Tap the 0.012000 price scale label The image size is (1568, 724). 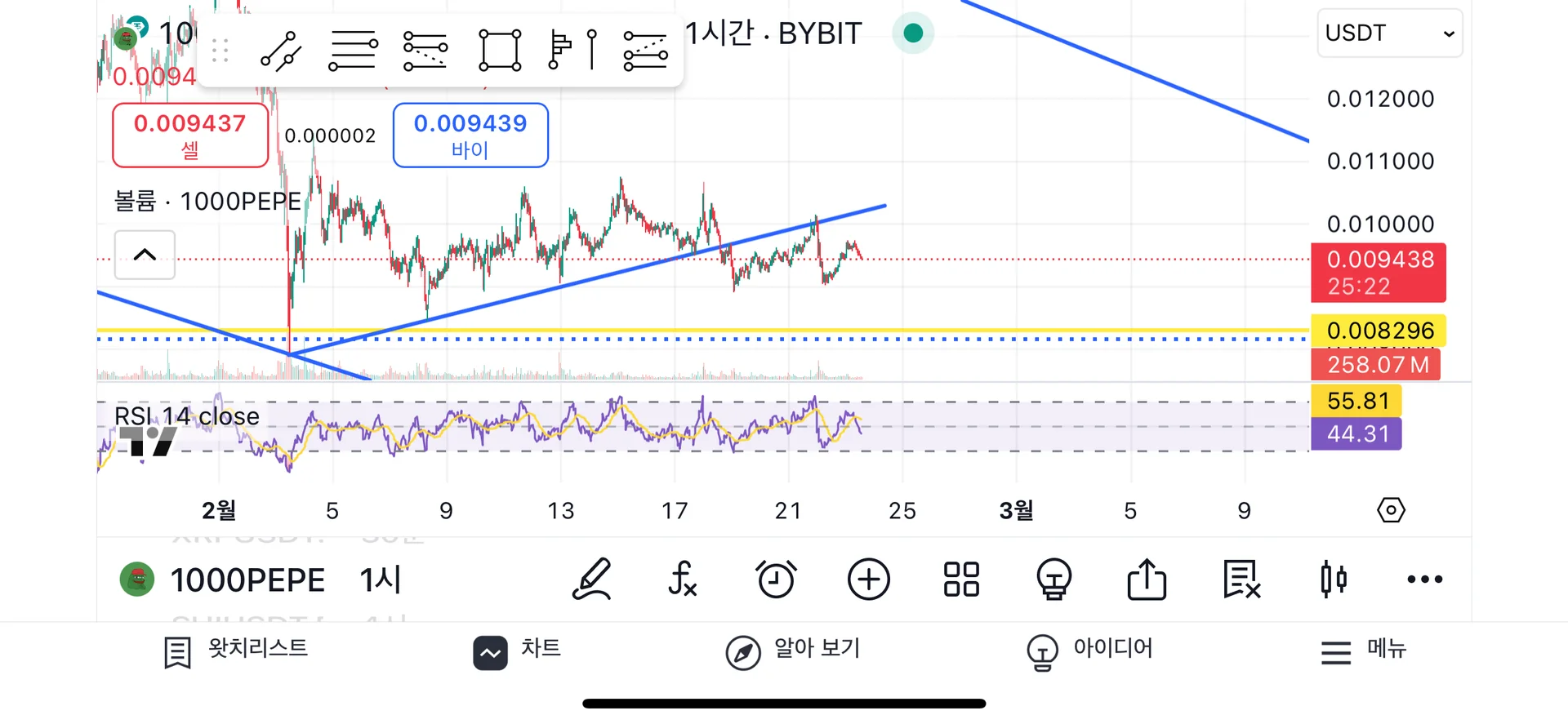(1380, 99)
